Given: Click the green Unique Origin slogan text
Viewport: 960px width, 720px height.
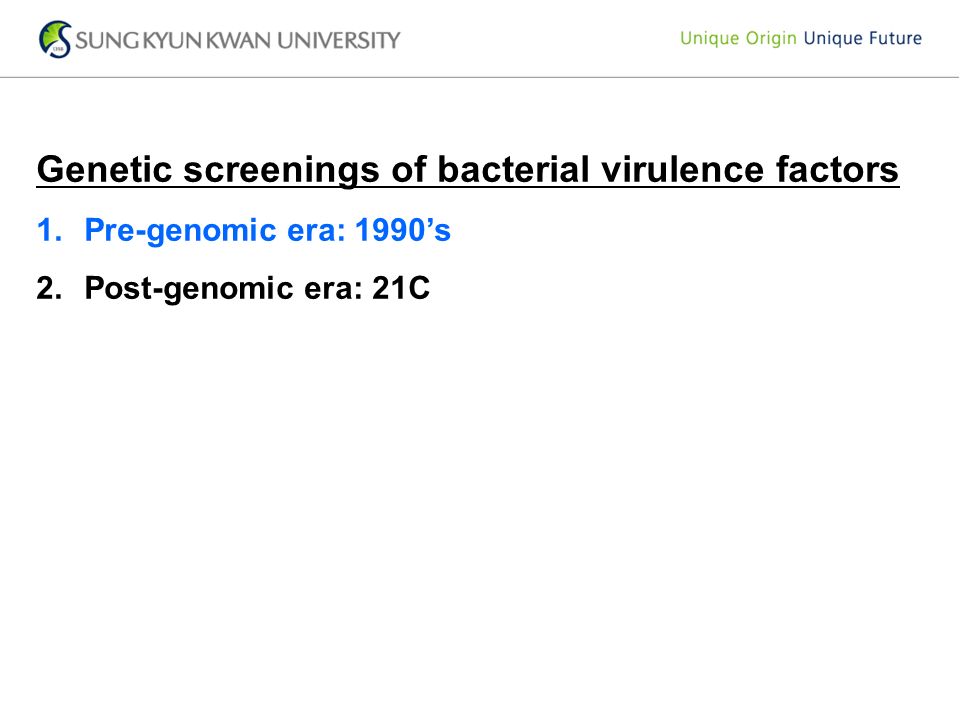Looking at the screenshot, I should click(x=738, y=39).
